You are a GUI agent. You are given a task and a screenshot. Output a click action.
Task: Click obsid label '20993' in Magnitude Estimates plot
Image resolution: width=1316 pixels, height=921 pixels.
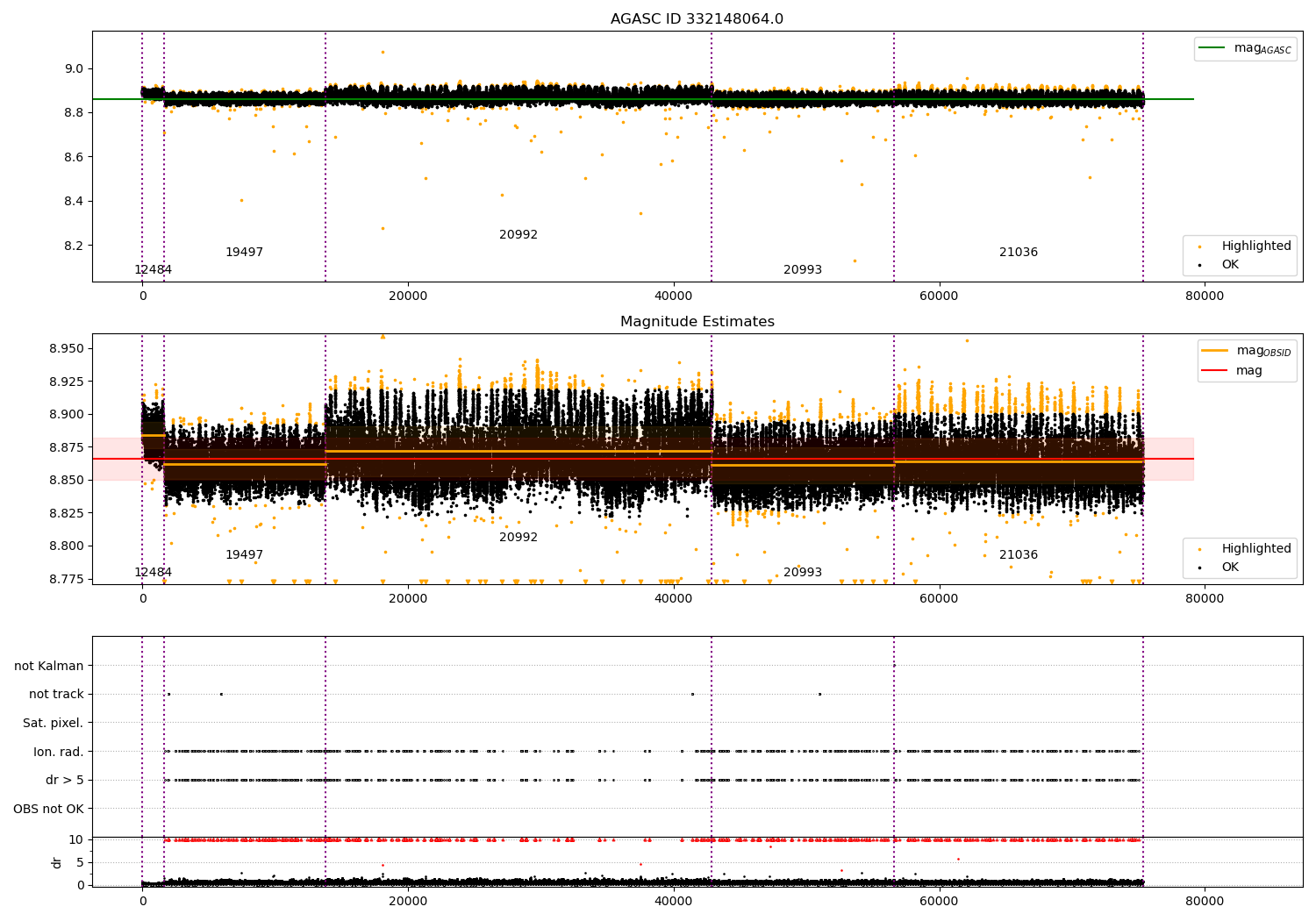pyautogui.click(x=803, y=573)
